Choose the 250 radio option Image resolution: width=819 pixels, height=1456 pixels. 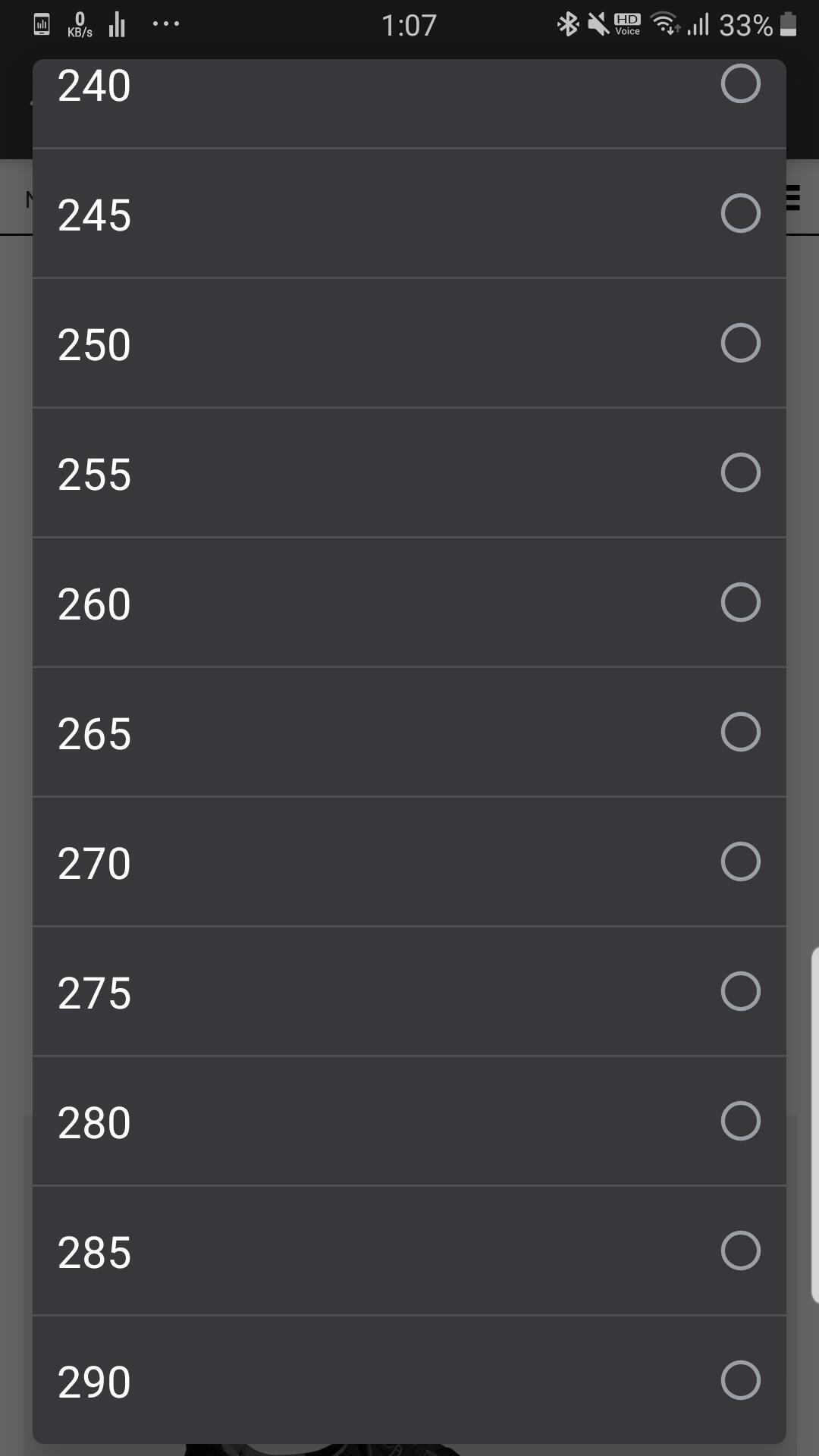tap(740, 343)
